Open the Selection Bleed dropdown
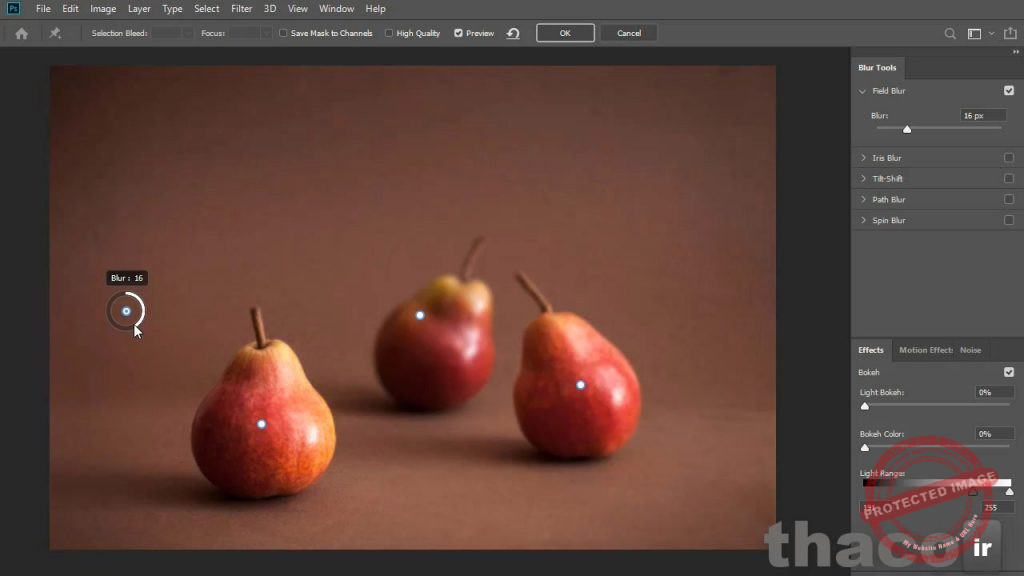Screen dimensions: 1024x576 [186, 33]
